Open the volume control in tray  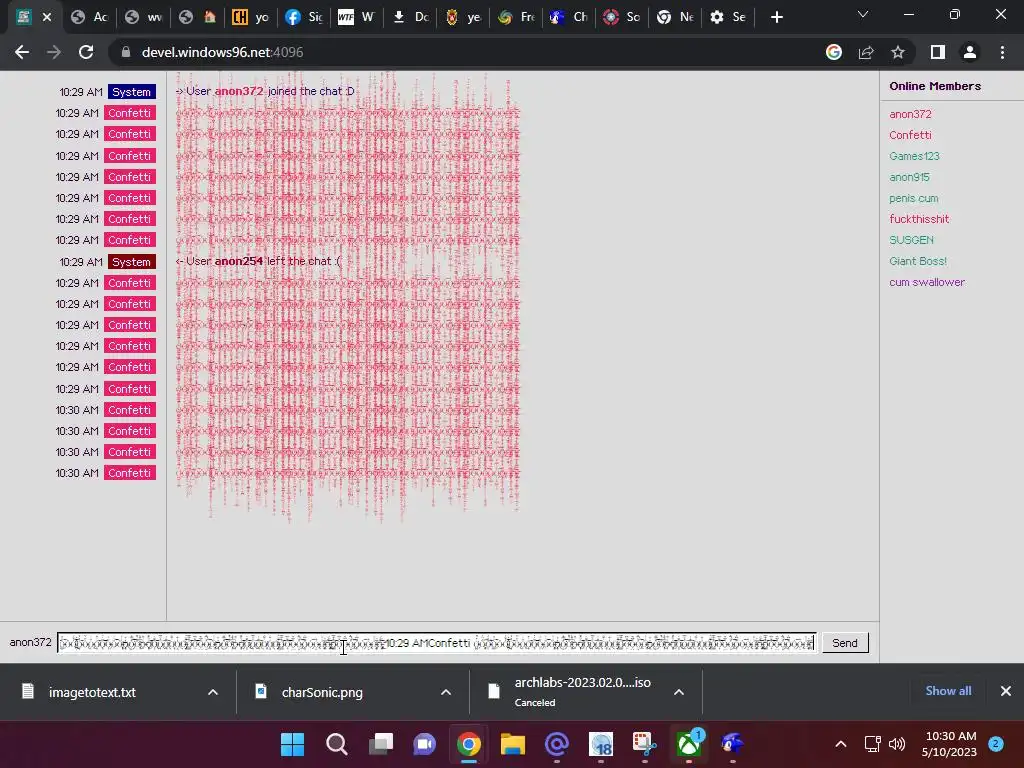point(897,744)
